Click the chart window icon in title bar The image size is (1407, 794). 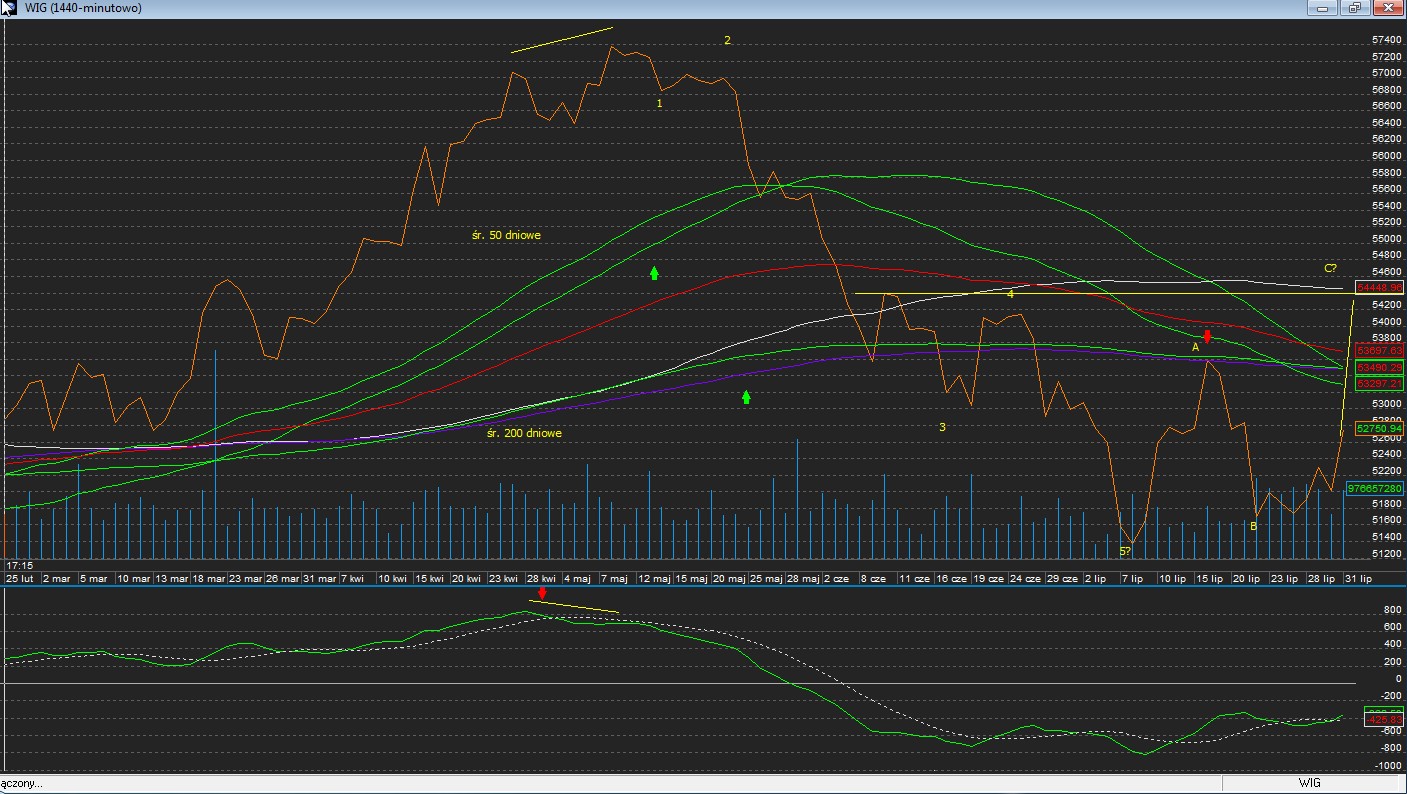pyautogui.click(x=8, y=8)
